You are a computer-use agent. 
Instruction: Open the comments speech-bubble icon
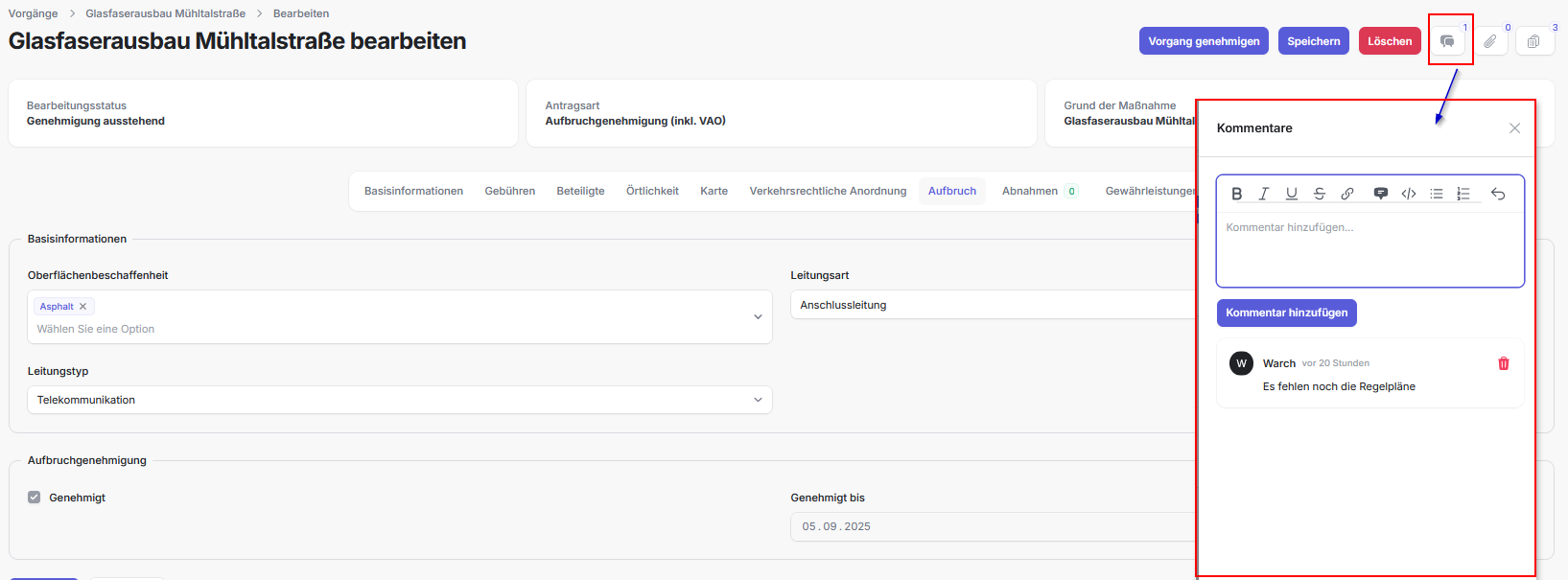click(1448, 41)
